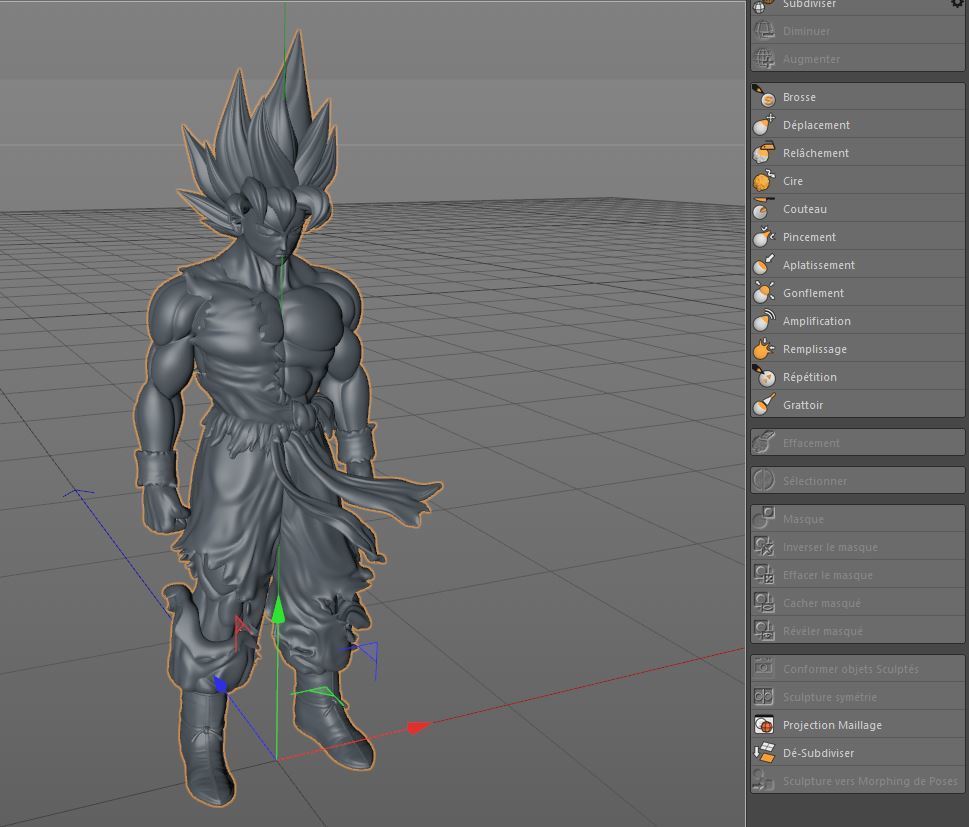
Task: Open the Subdiviser settings gear
Action: (957, 4)
